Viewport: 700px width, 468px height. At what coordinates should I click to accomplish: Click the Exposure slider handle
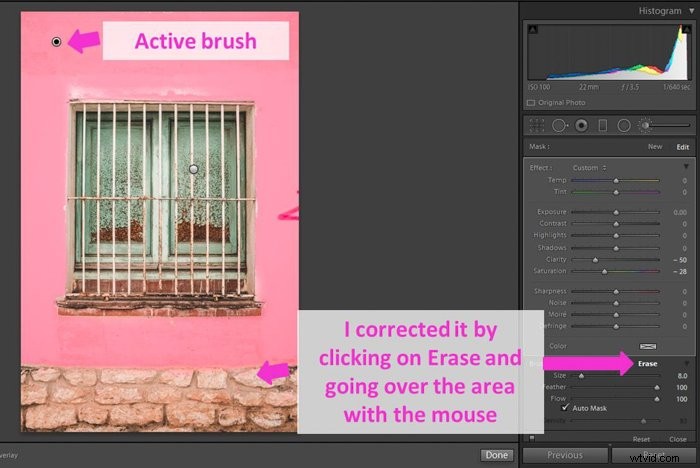pyautogui.click(x=616, y=212)
